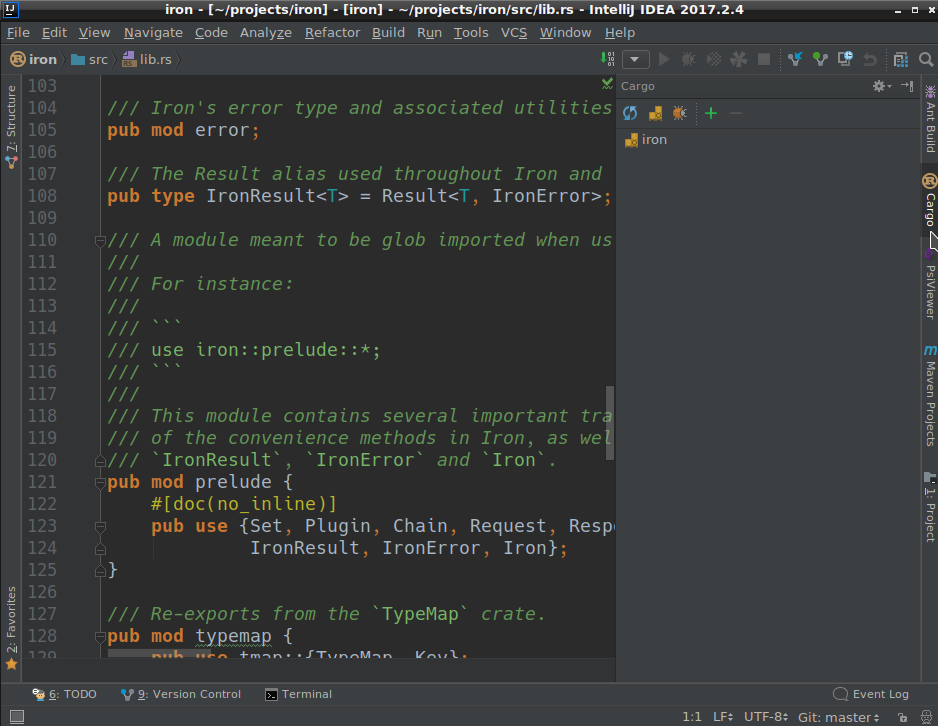This screenshot has width=938, height=726.
Task: Open the Git: master branch selector
Action: coord(839,717)
